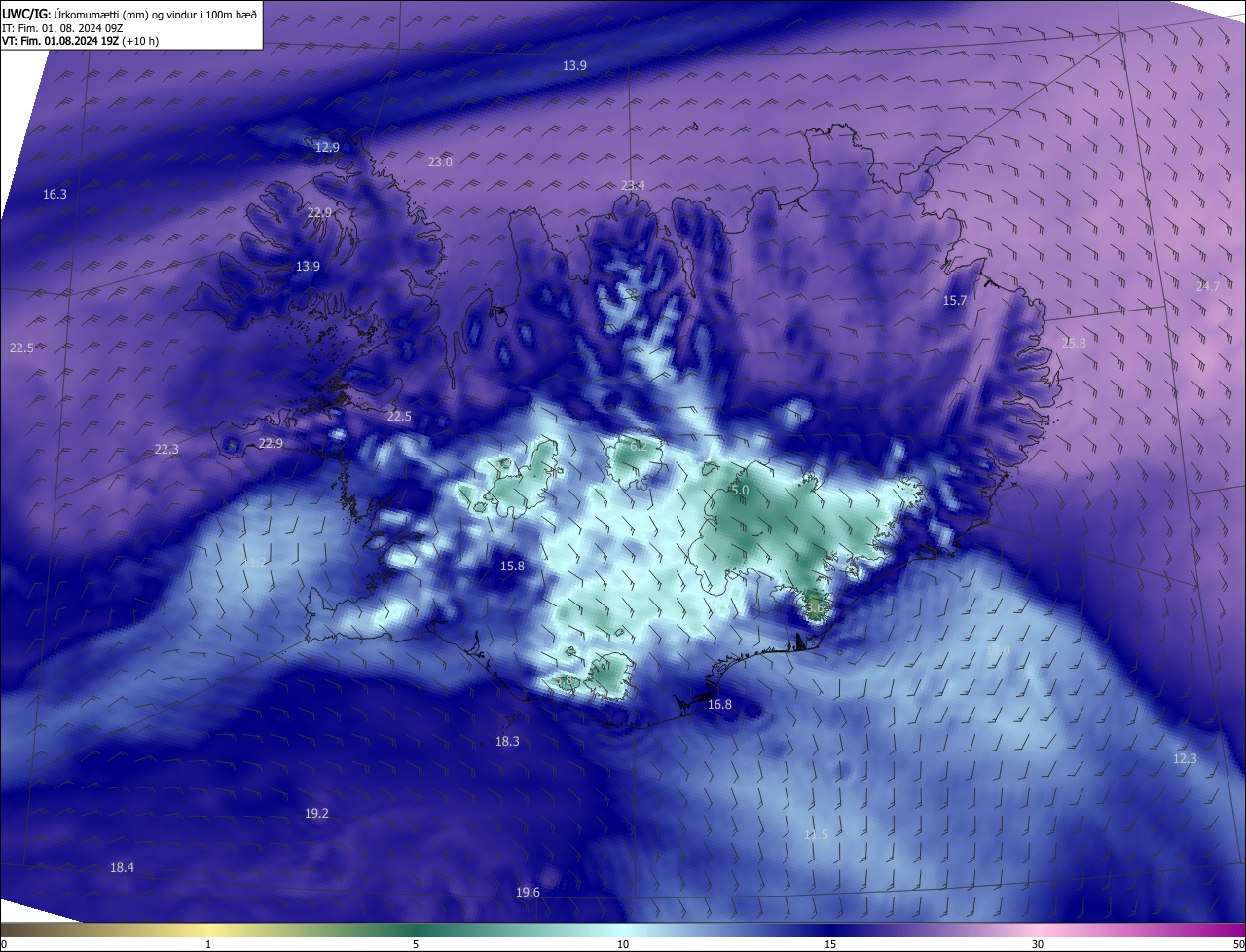Click the map title "Úrkomumætti (mm) og vindur í 100m hæð"
The width and height of the screenshot is (1246, 952).
[x=155, y=13]
